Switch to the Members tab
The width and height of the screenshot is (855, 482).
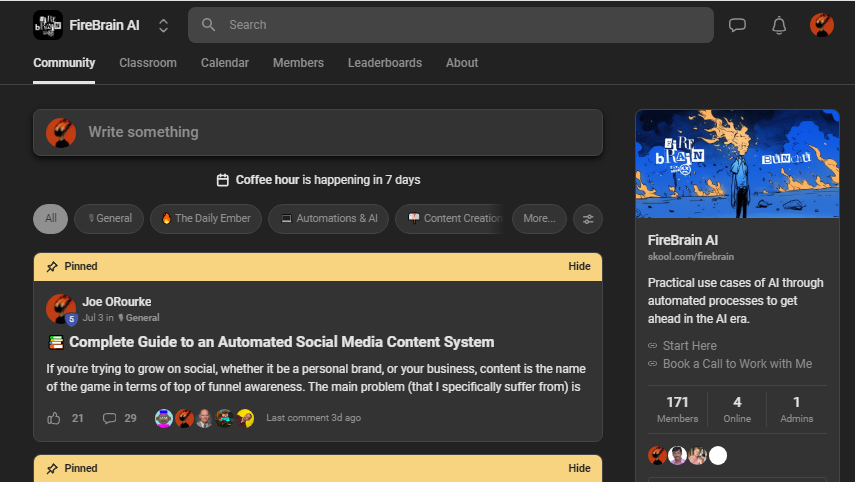[x=298, y=63]
